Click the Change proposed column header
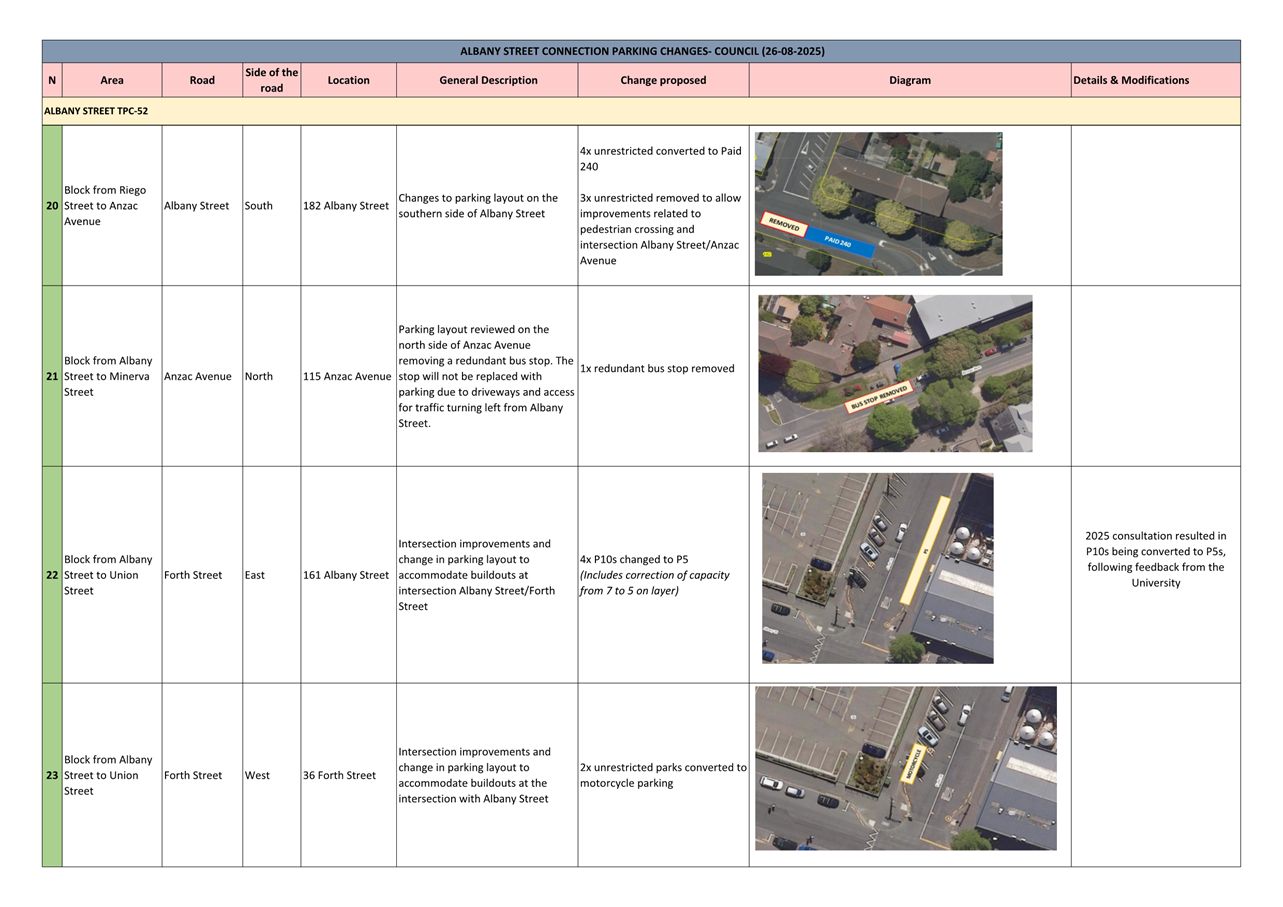Viewport: 1283px width, 907px height. pos(663,80)
